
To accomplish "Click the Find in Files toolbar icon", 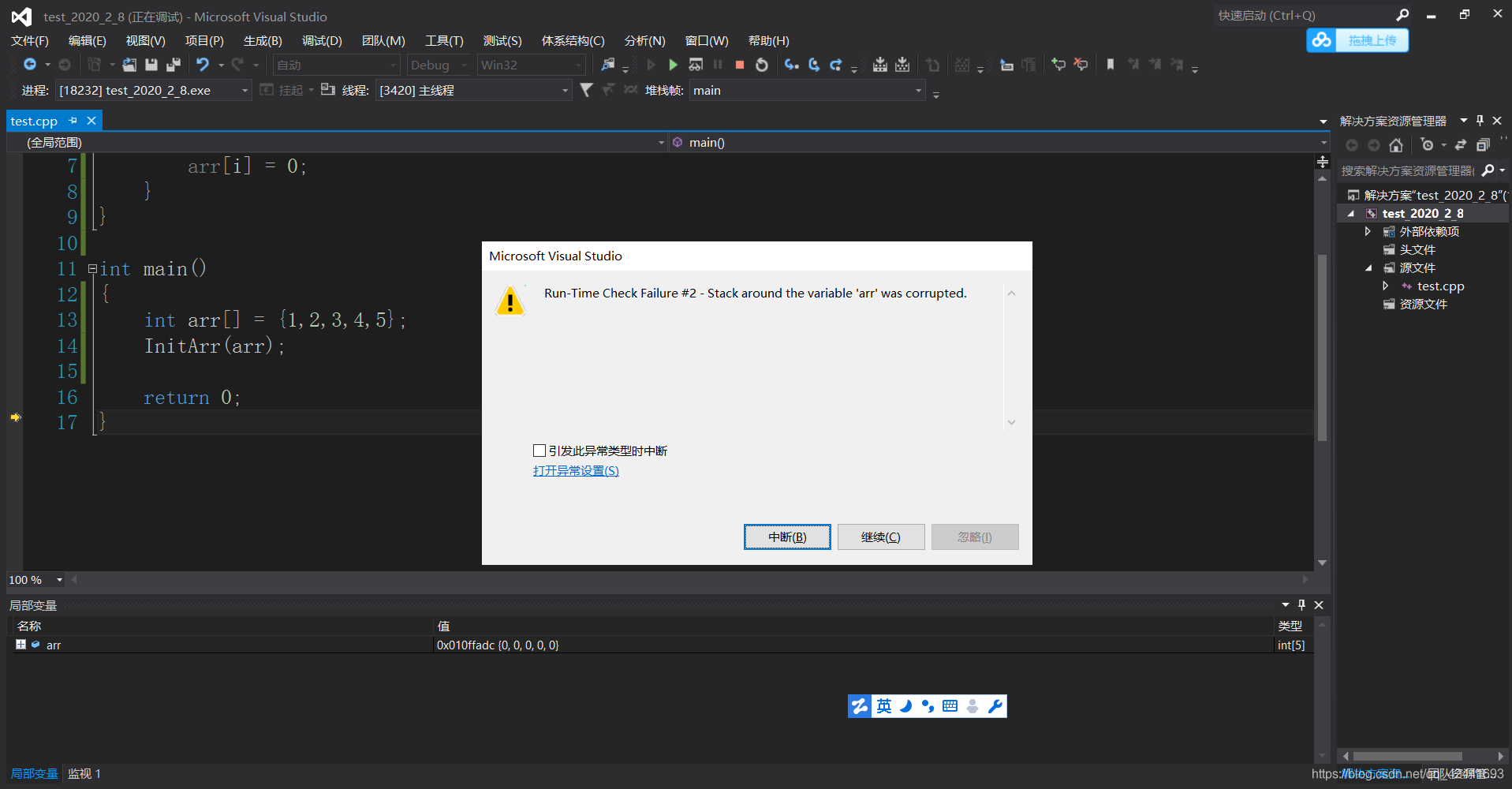I will (x=607, y=65).
